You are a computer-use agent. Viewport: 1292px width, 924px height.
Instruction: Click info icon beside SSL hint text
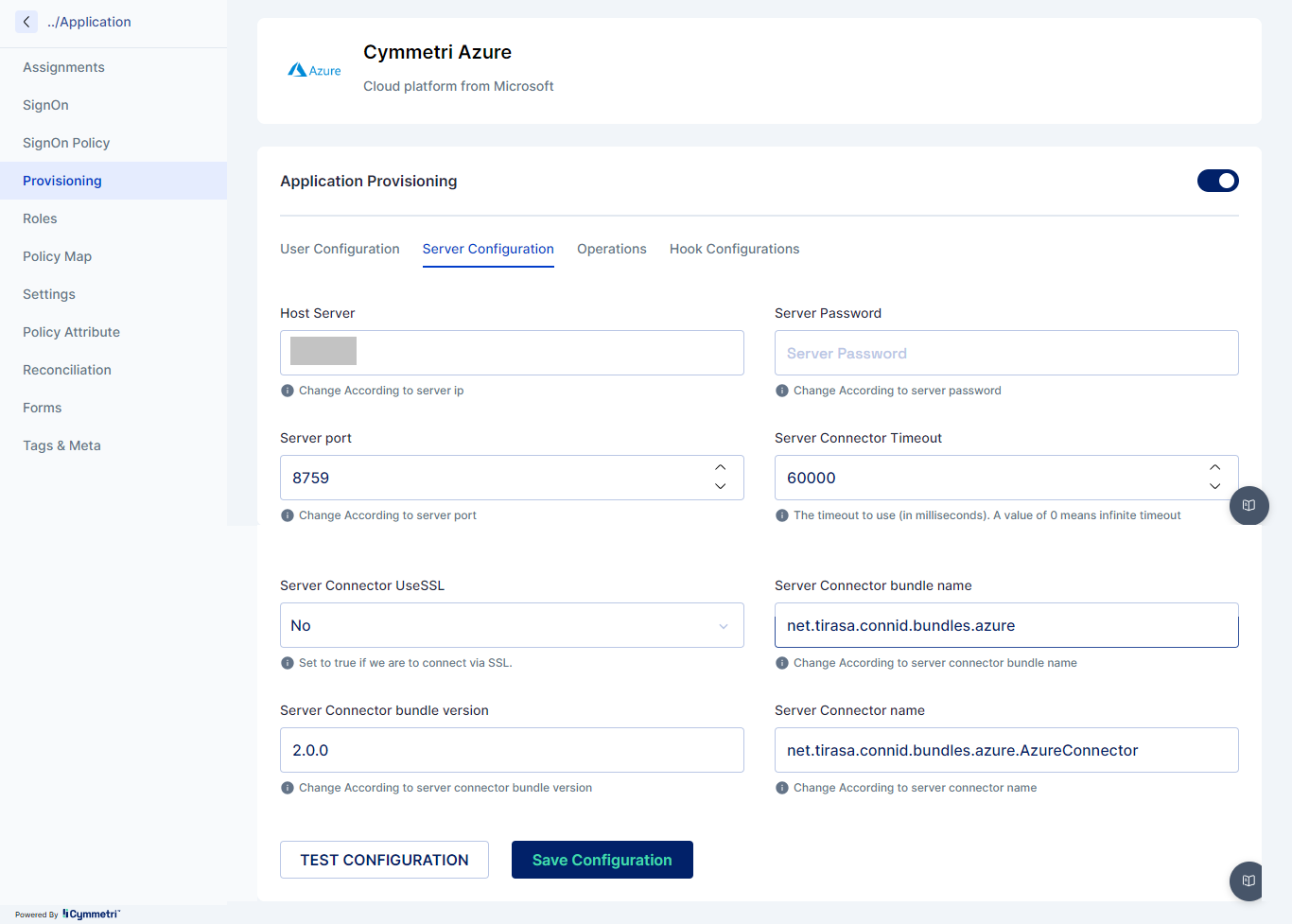point(288,663)
